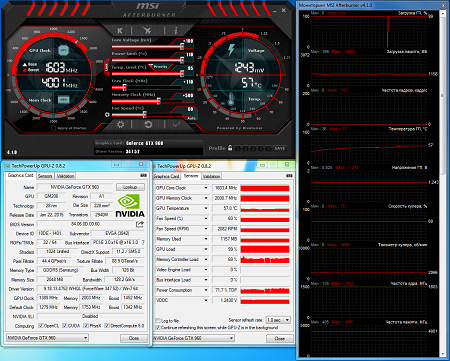The image size is (450, 361).
Task: Expand the Power Consumption sensor dropdown
Action: (x=206, y=290)
